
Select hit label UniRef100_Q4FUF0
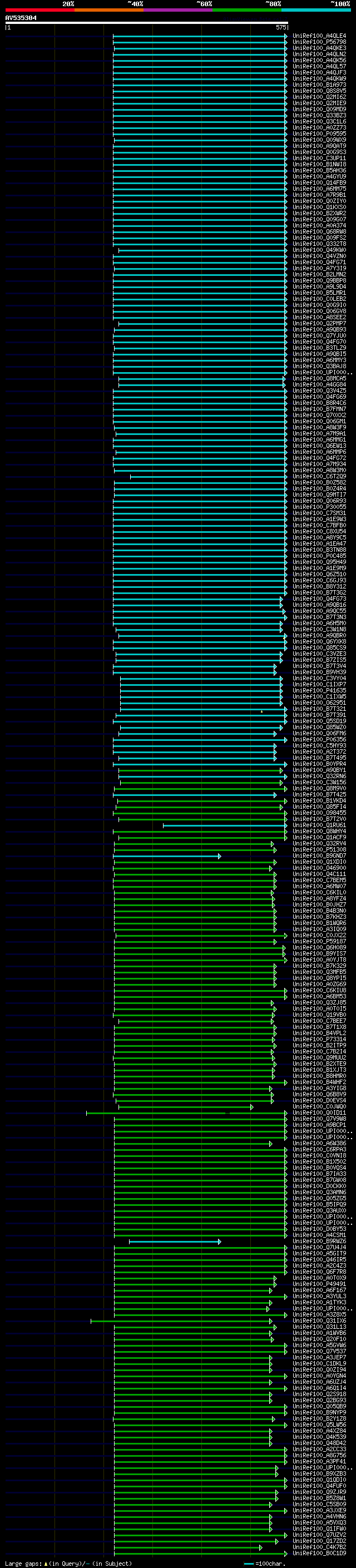[319, 1486]
